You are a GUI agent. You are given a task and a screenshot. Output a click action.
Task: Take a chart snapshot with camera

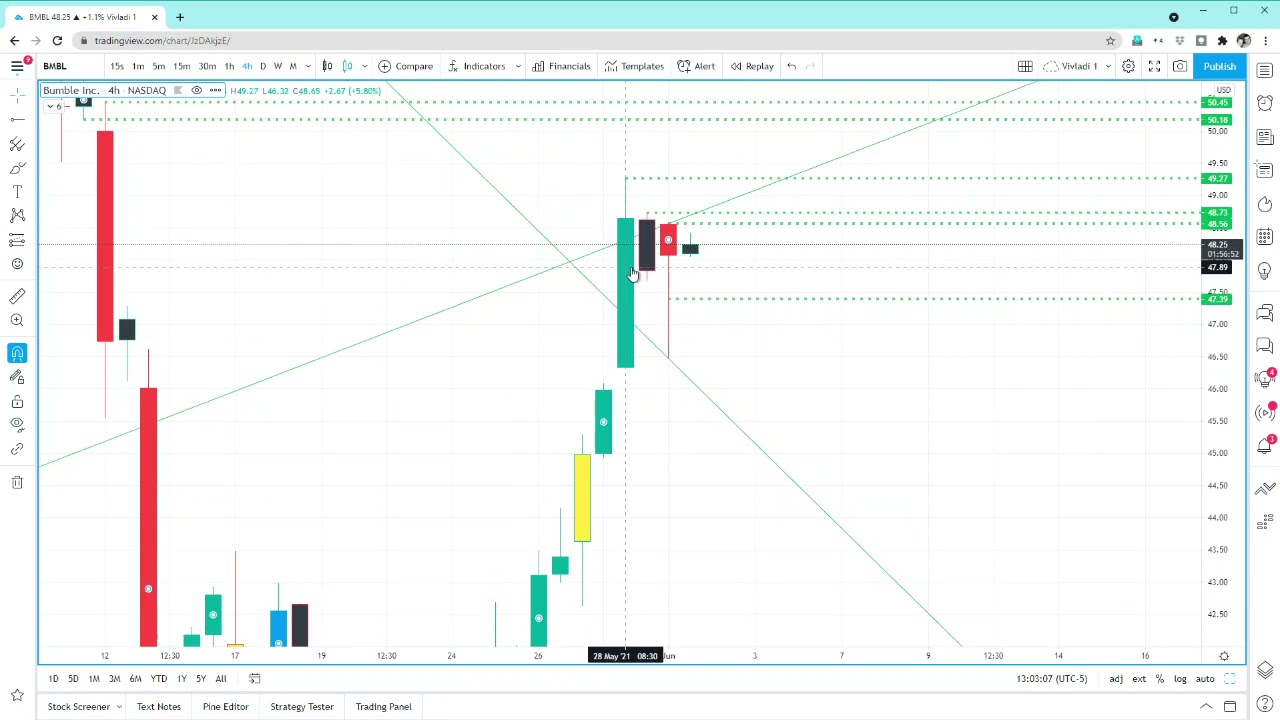[x=1180, y=66]
